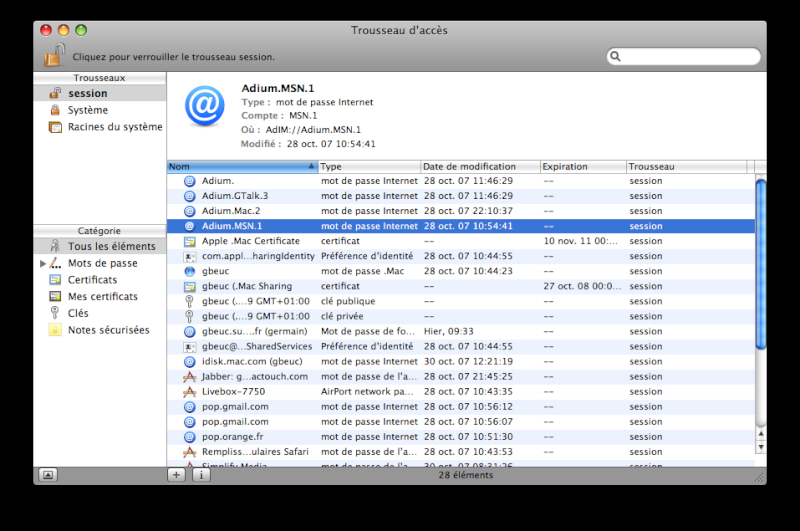Sort by the Expiration column header
The width and height of the screenshot is (800, 531).
583,166
